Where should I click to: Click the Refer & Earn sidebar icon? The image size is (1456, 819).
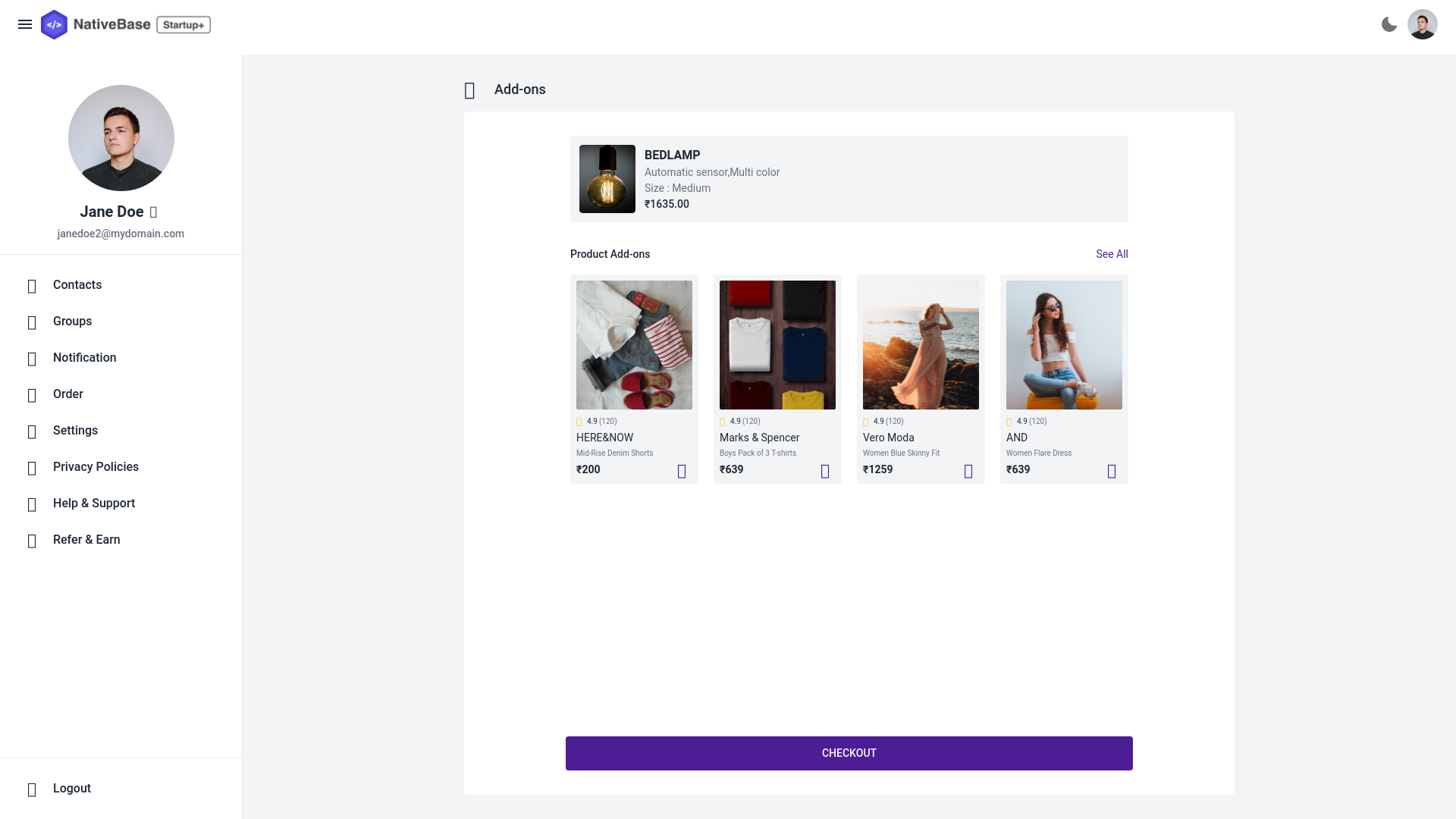click(32, 541)
